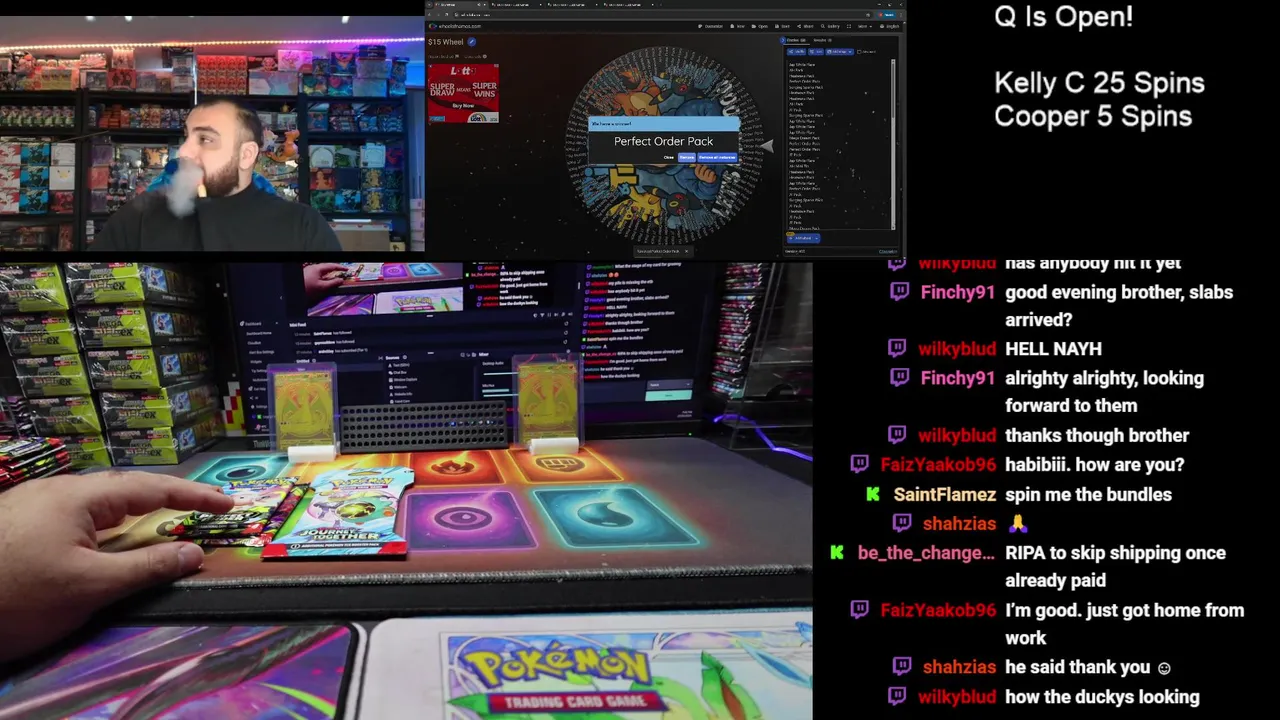Create a New wheel from the toolbar

coord(737,26)
